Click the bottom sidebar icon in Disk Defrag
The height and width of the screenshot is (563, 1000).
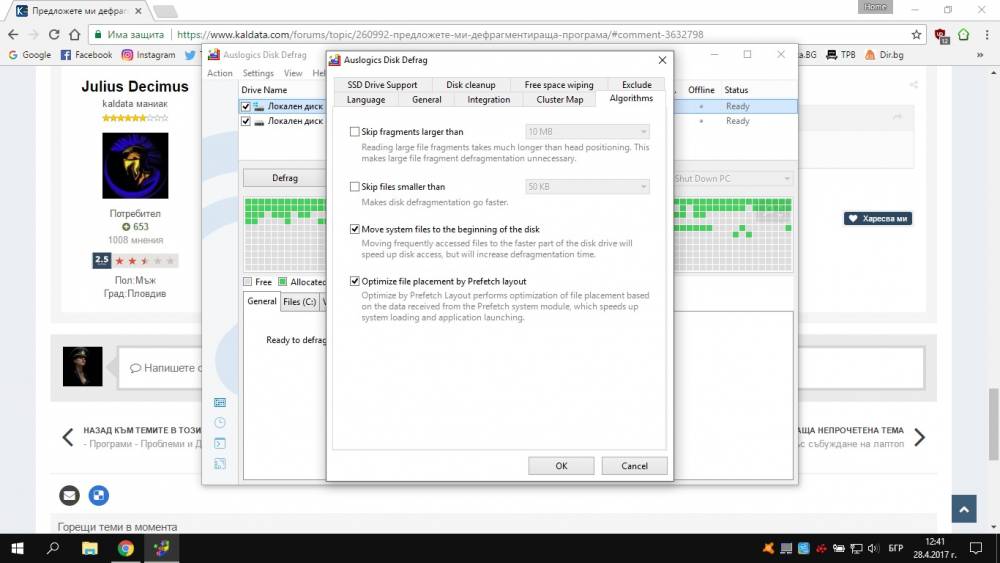tap(220, 464)
